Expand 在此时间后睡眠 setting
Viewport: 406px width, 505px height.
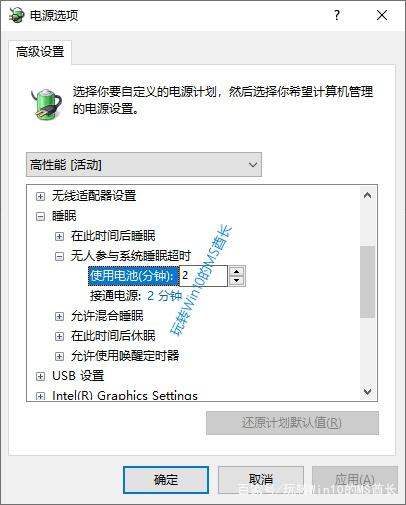click(59, 236)
